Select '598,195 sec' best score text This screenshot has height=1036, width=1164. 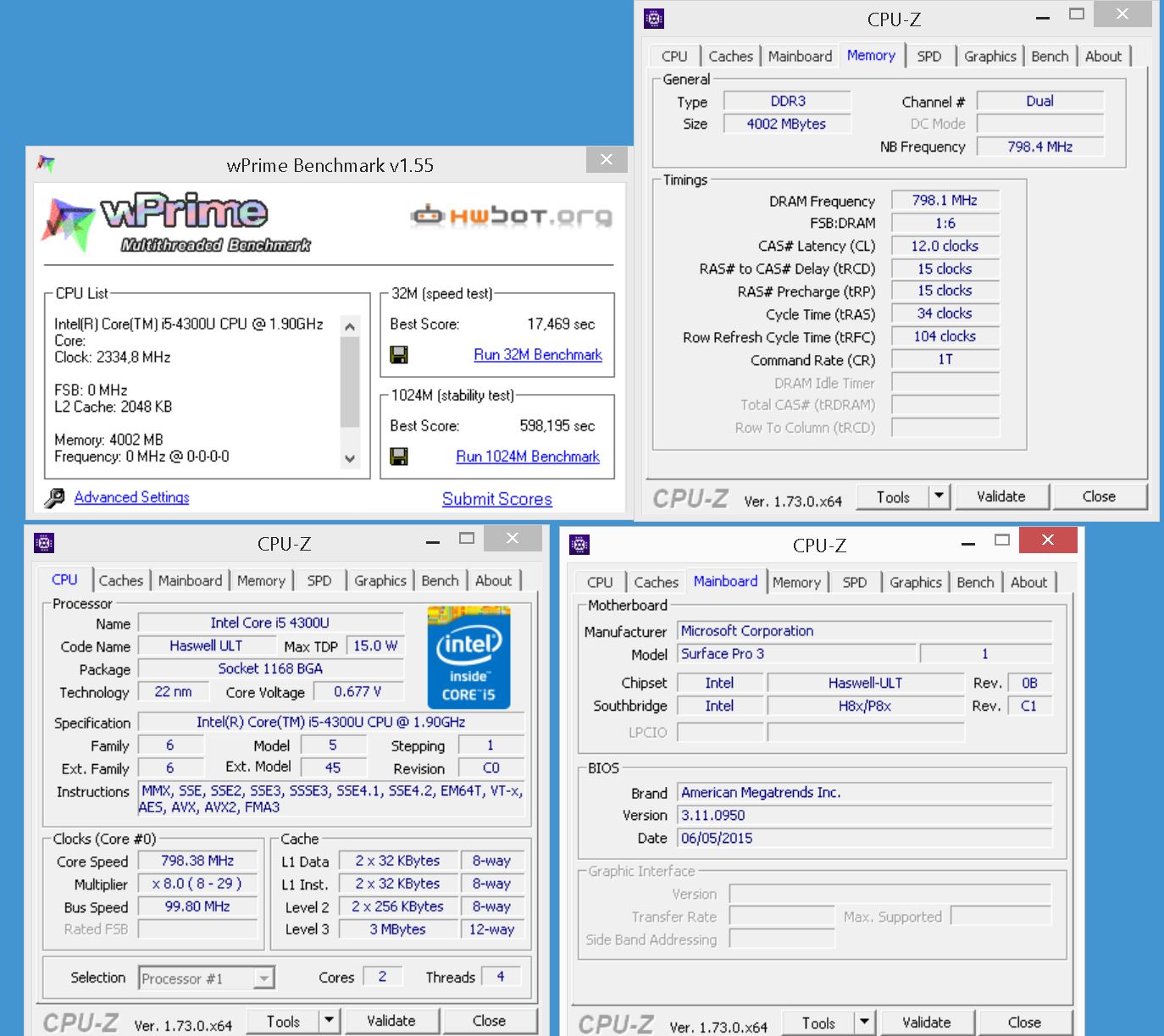click(x=557, y=426)
